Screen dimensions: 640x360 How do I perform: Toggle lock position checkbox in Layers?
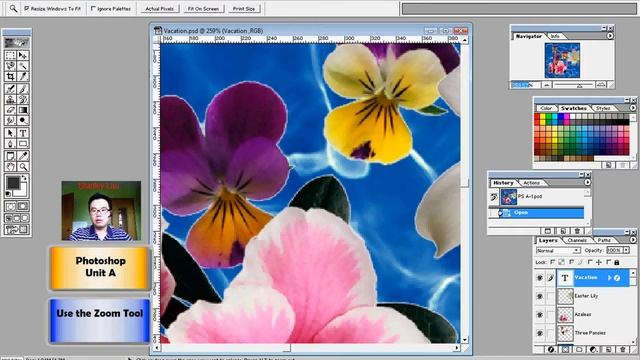(590, 262)
